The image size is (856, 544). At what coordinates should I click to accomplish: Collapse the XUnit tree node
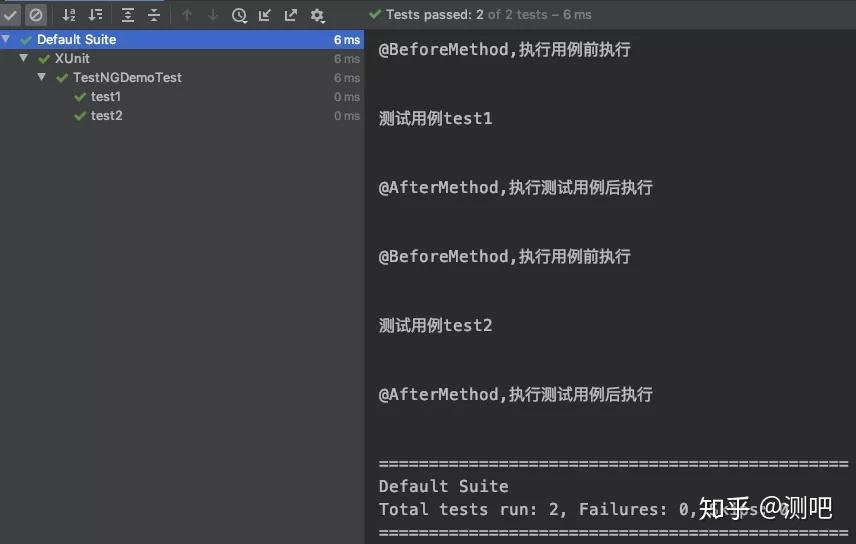point(23,58)
